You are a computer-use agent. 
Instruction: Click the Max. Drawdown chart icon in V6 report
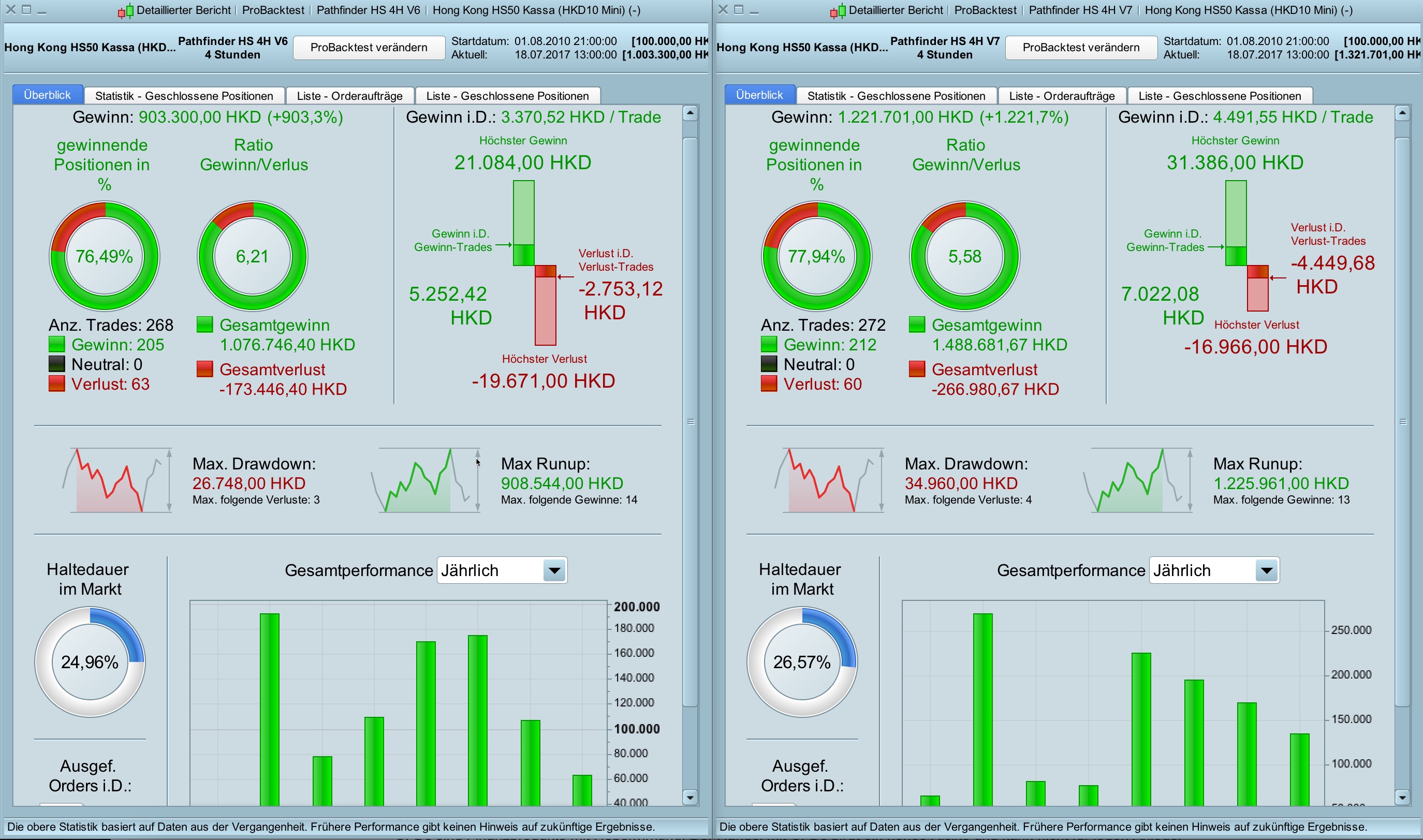point(116,480)
